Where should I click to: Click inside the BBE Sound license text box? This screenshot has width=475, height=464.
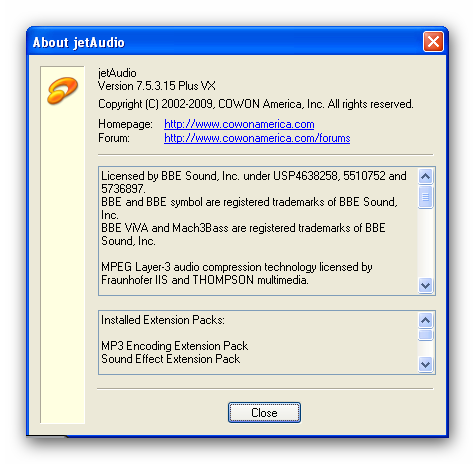(x=258, y=231)
